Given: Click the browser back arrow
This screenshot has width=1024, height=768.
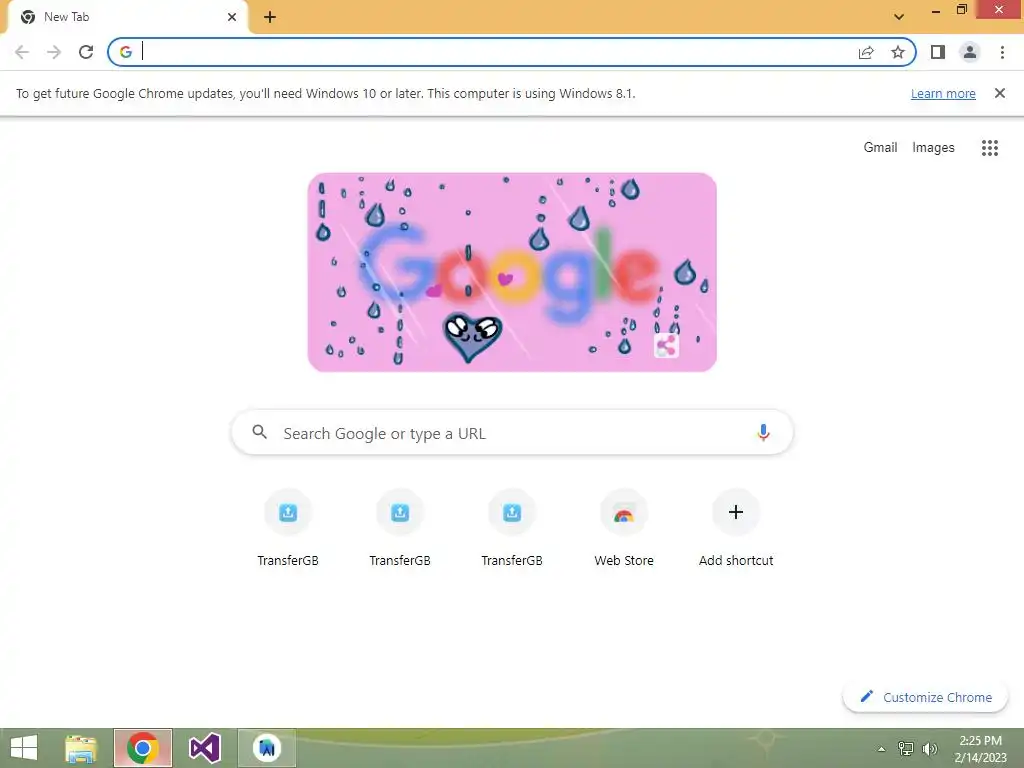Looking at the screenshot, I should click(x=22, y=52).
